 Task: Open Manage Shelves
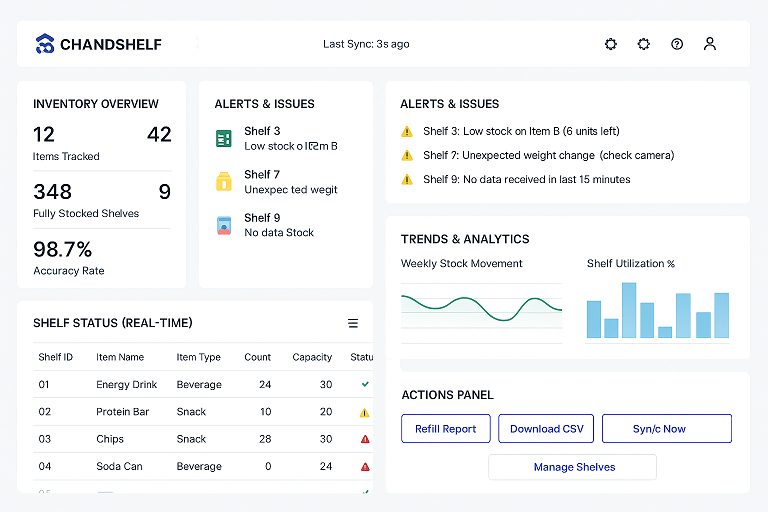point(573,467)
